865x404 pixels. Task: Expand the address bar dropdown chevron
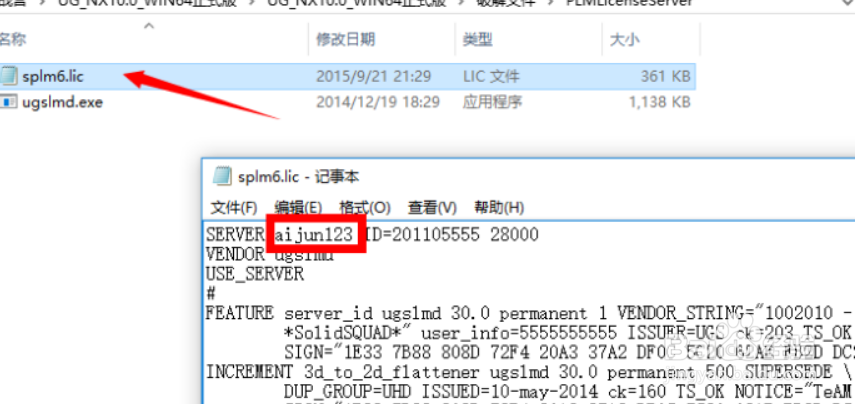point(848,3)
